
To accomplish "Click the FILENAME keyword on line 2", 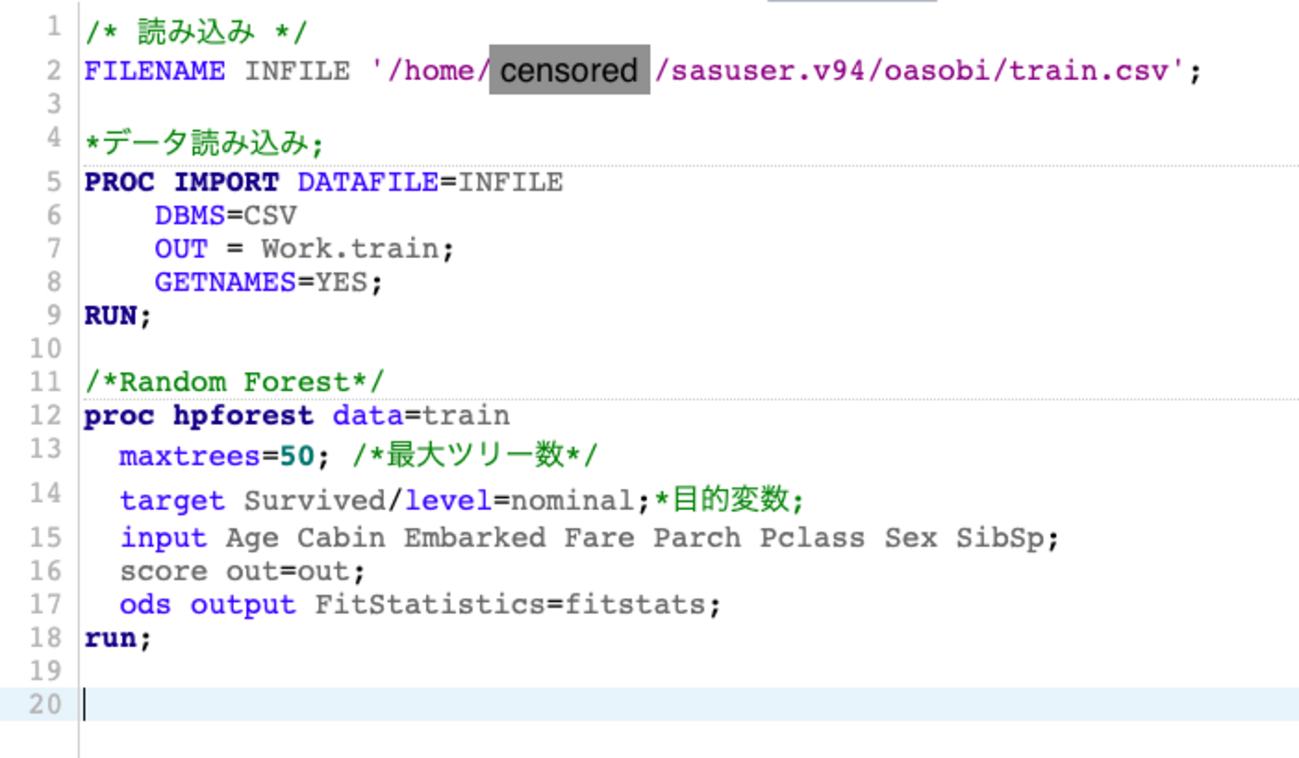I will tap(154, 71).
